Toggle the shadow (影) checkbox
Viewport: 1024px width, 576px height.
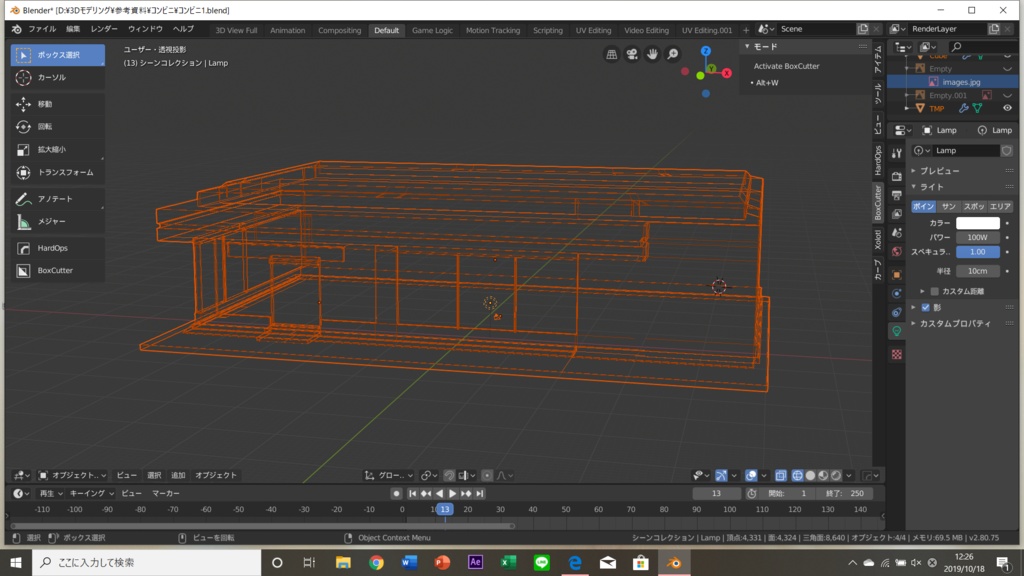925,307
